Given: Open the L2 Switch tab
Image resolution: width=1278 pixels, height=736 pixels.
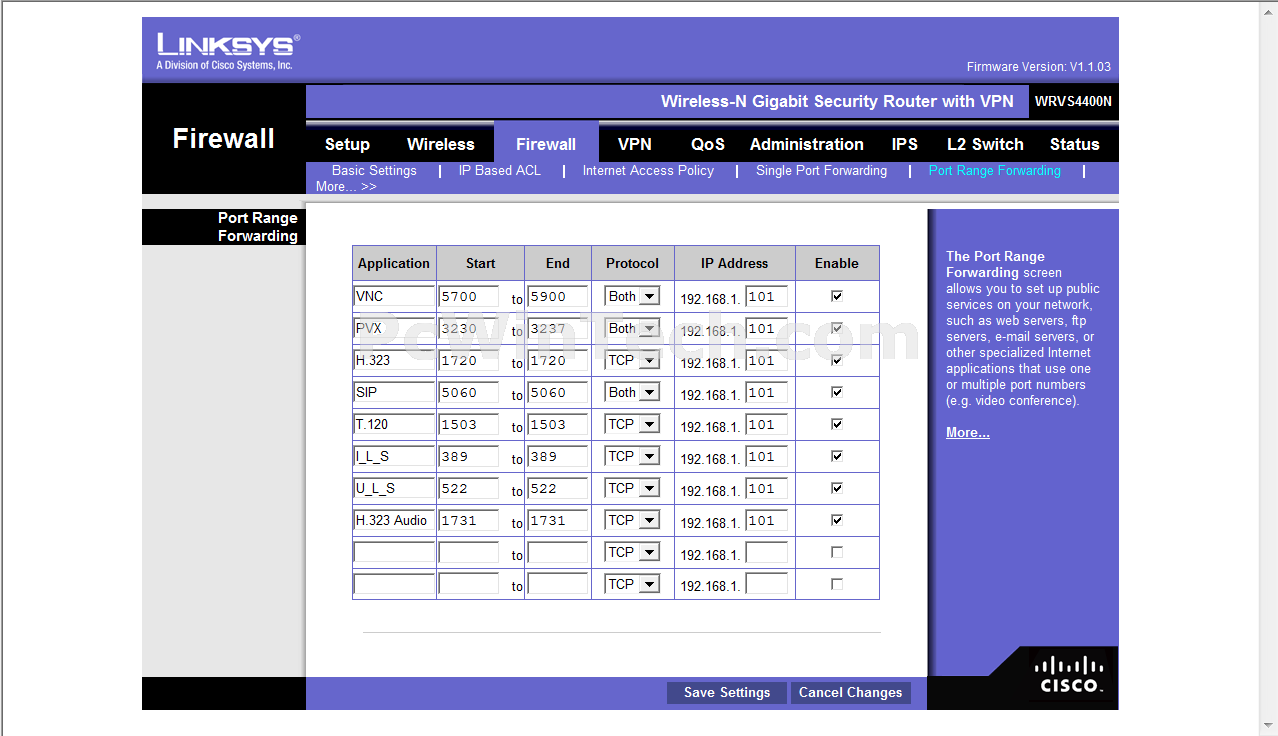Looking at the screenshot, I should [x=985, y=144].
